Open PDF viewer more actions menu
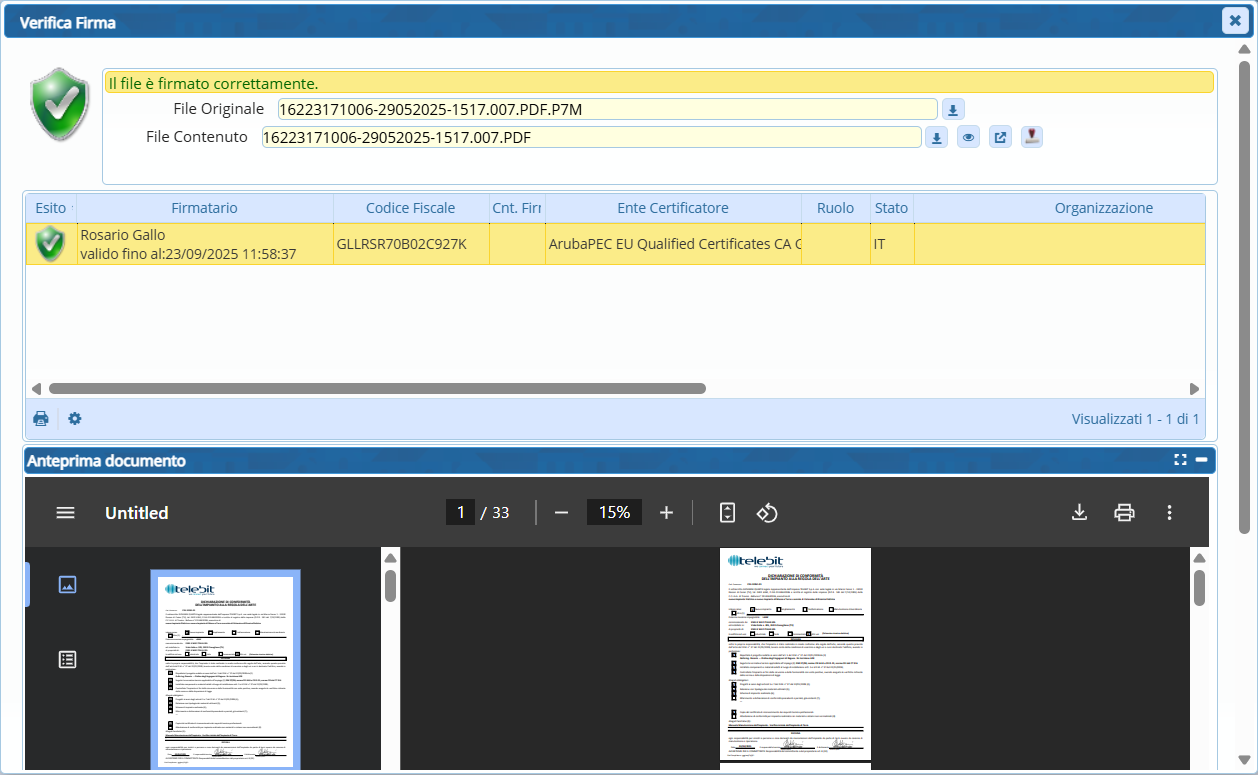Image resolution: width=1258 pixels, height=775 pixels. coord(1169,513)
